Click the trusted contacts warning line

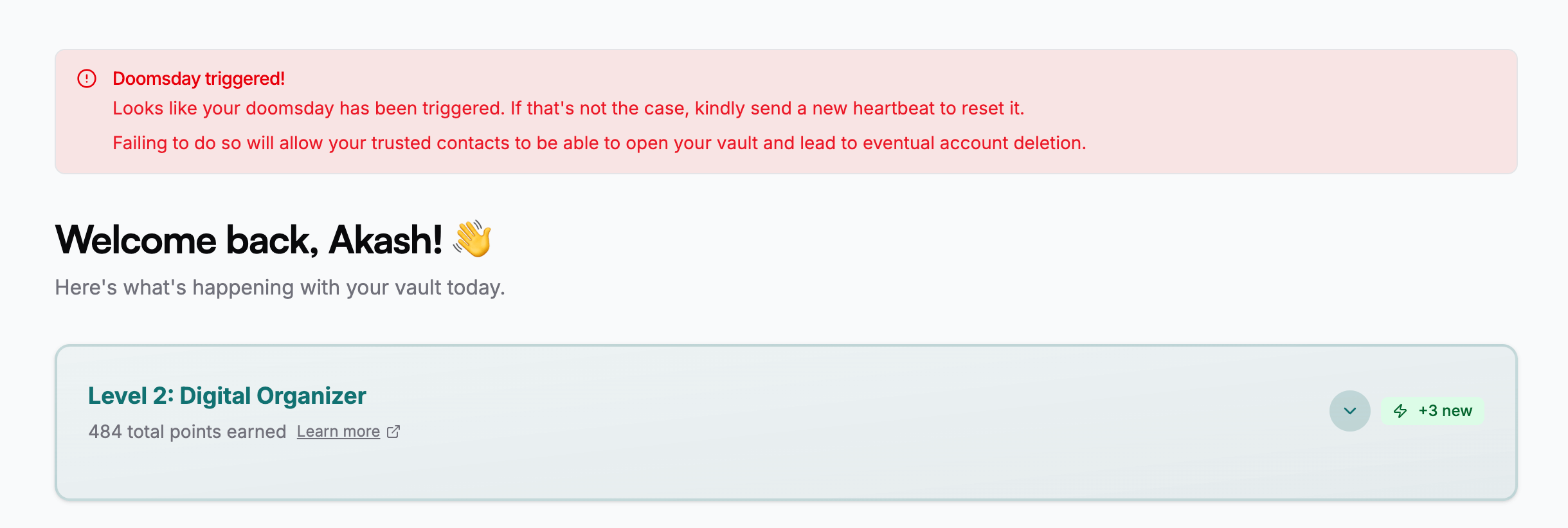pyautogui.click(x=599, y=143)
